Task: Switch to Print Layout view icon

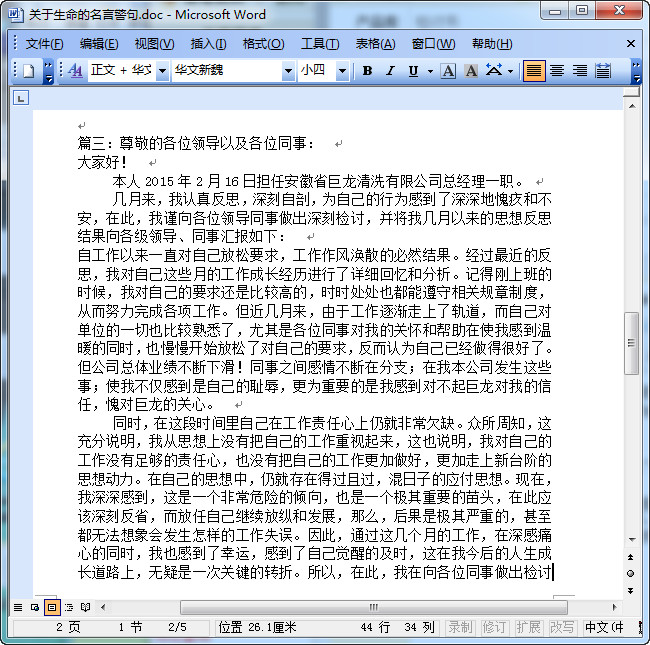Action: click(x=52, y=608)
